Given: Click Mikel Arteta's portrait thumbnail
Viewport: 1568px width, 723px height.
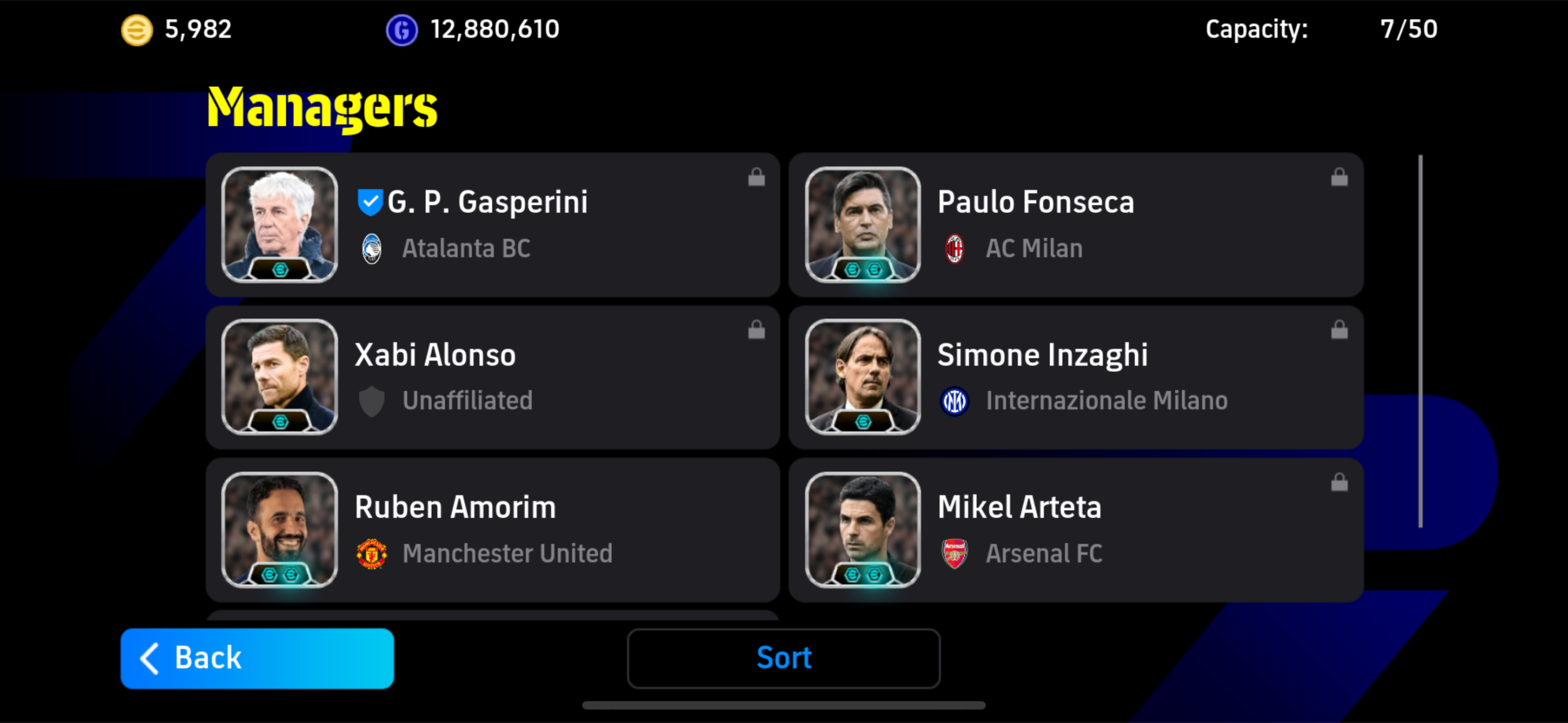Looking at the screenshot, I should 862,530.
